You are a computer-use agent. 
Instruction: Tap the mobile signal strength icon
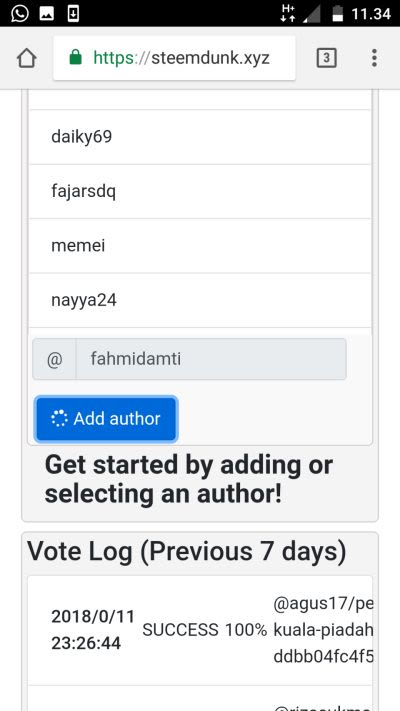tap(312, 13)
